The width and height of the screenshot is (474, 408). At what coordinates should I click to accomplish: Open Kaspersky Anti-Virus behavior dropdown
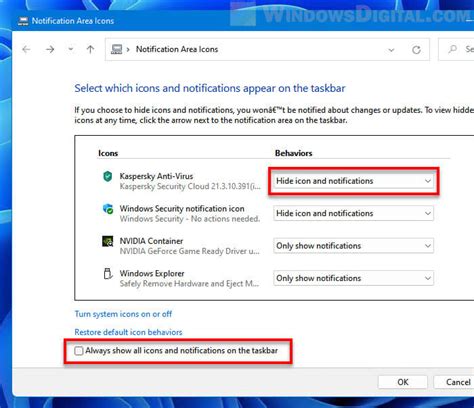(353, 181)
